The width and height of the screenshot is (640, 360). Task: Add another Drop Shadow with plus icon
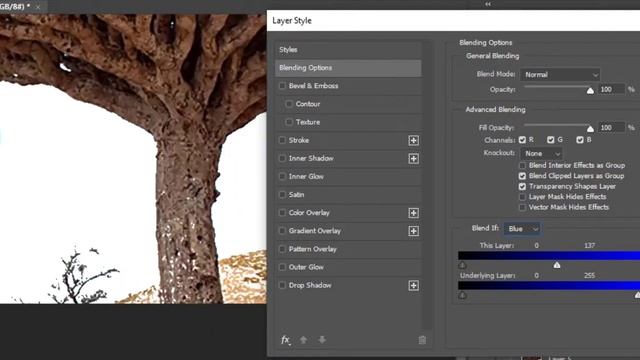click(x=413, y=285)
